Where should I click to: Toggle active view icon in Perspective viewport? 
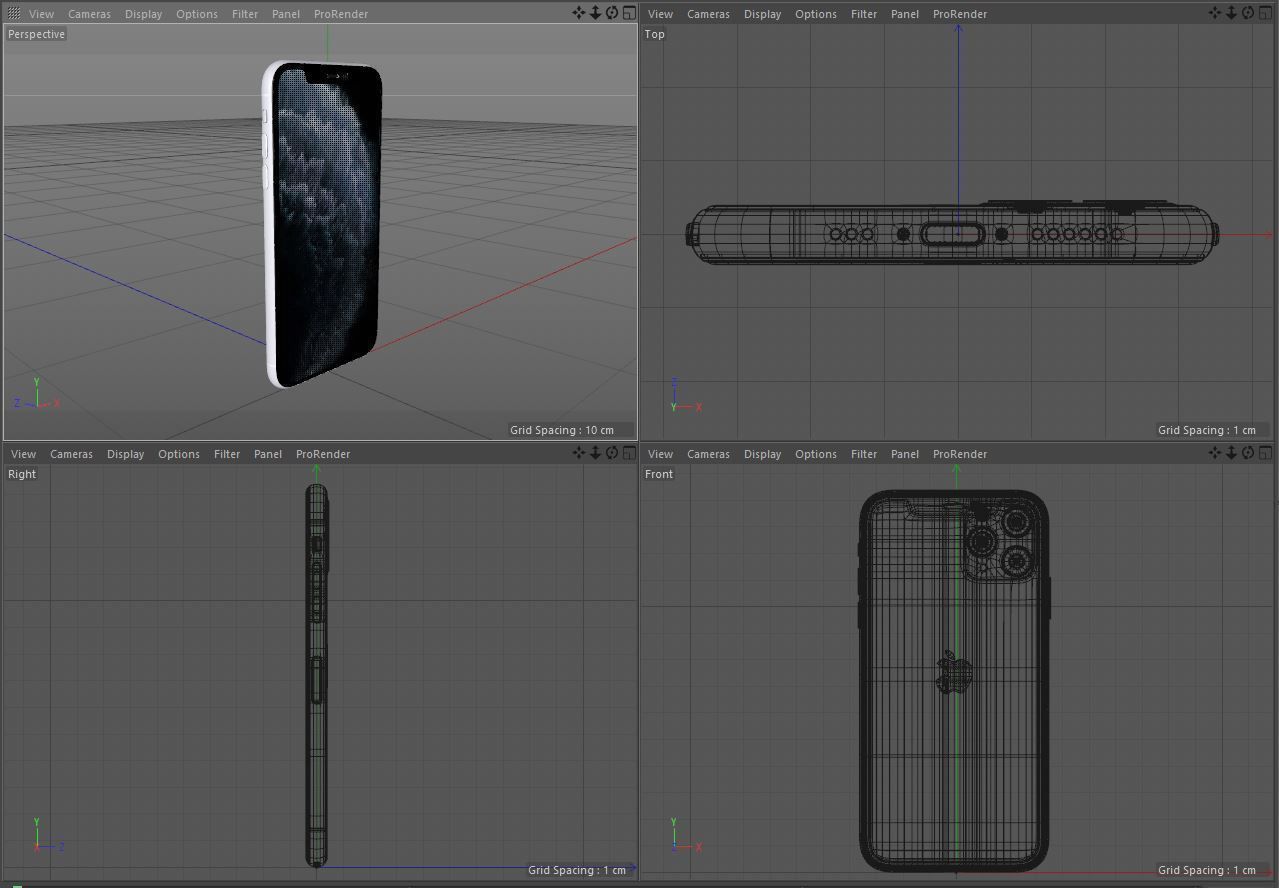629,13
